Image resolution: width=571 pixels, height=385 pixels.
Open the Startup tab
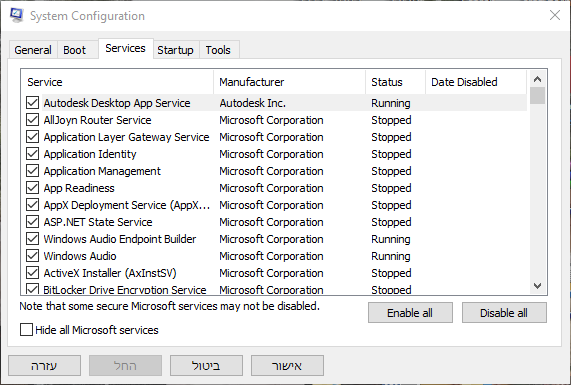coord(175,50)
